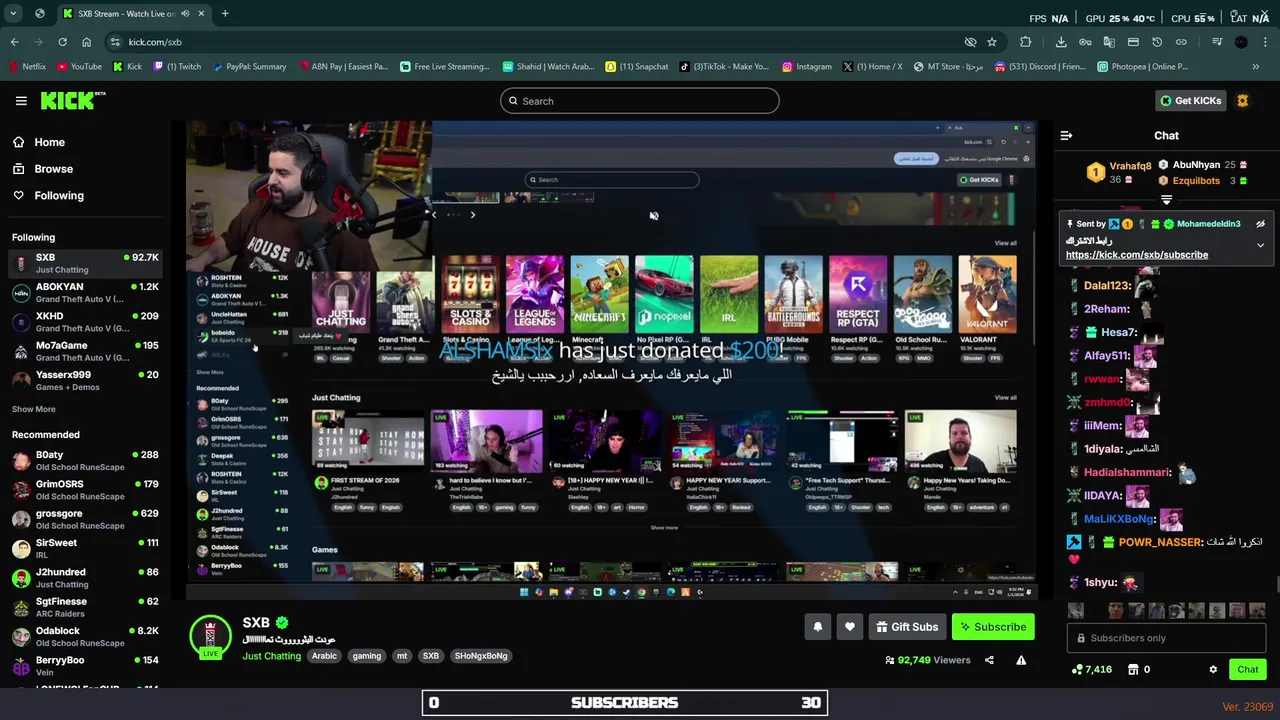Open the chat shop icon

1132,670
